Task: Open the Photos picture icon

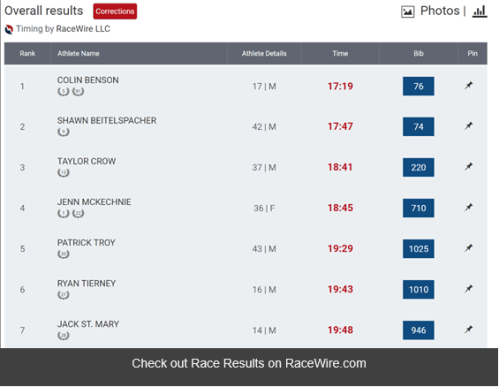Action: click(408, 12)
